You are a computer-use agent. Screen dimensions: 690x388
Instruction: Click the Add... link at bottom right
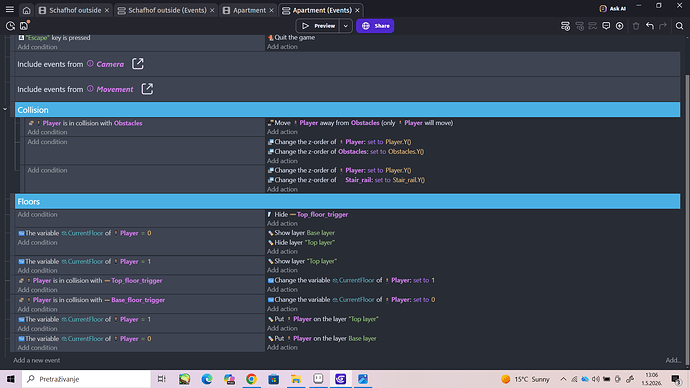pos(673,360)
